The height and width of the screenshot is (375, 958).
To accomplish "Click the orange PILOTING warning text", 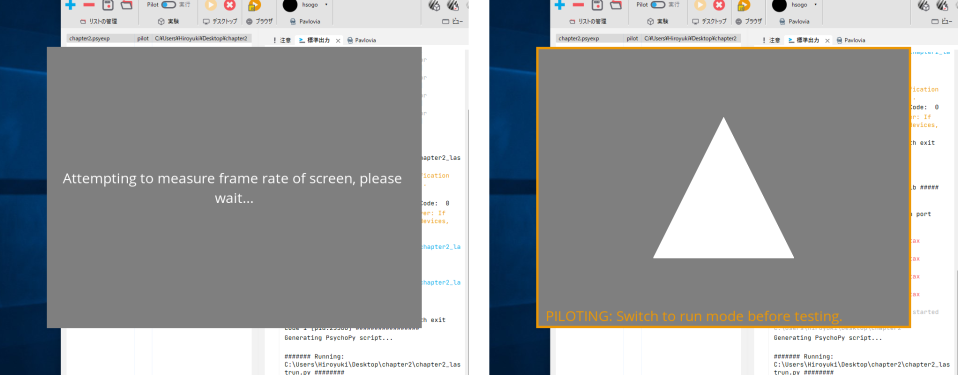I will pyautogui.click(x=694, y=316).
